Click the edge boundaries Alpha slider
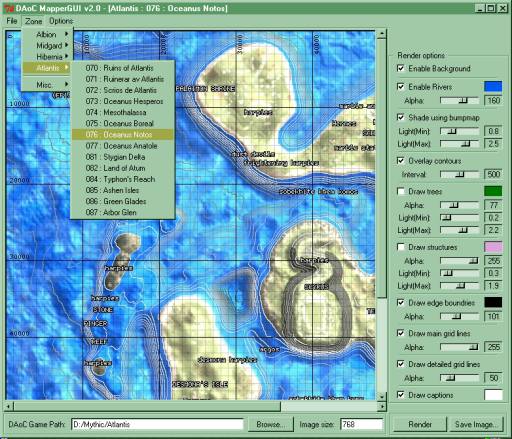This screenshot has height=439, width=512. click(459, 316)
